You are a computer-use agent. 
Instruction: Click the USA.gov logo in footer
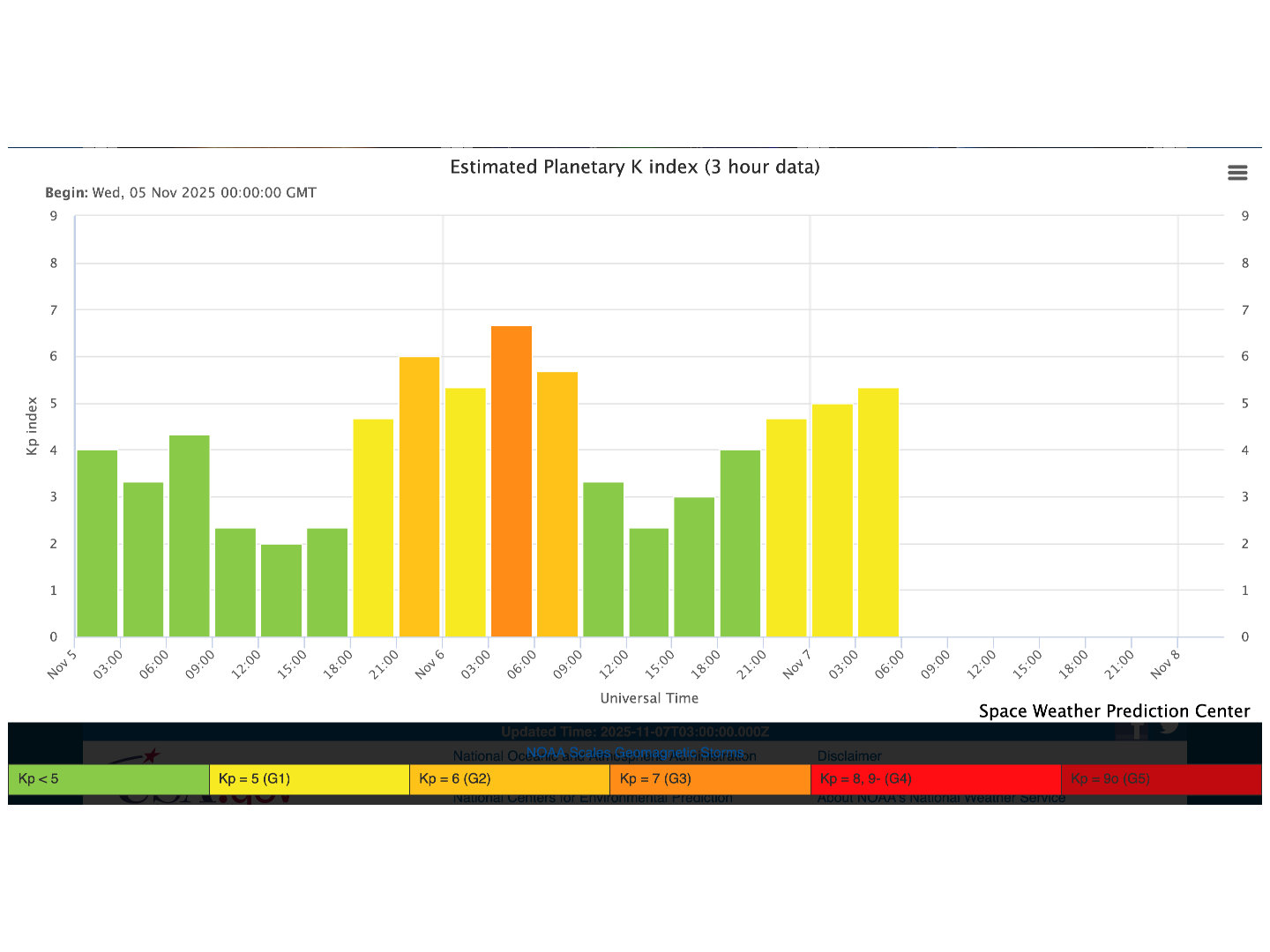(x=203, y=798)
